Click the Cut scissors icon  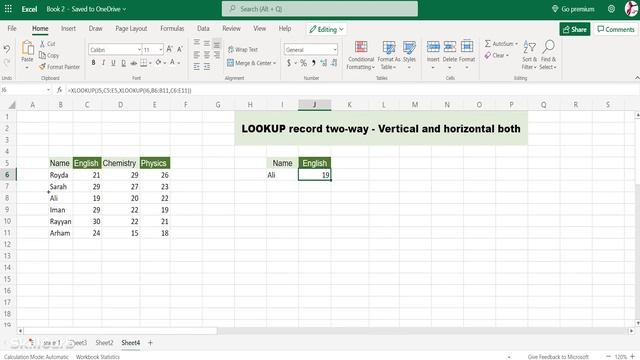[x=42, y=44]
